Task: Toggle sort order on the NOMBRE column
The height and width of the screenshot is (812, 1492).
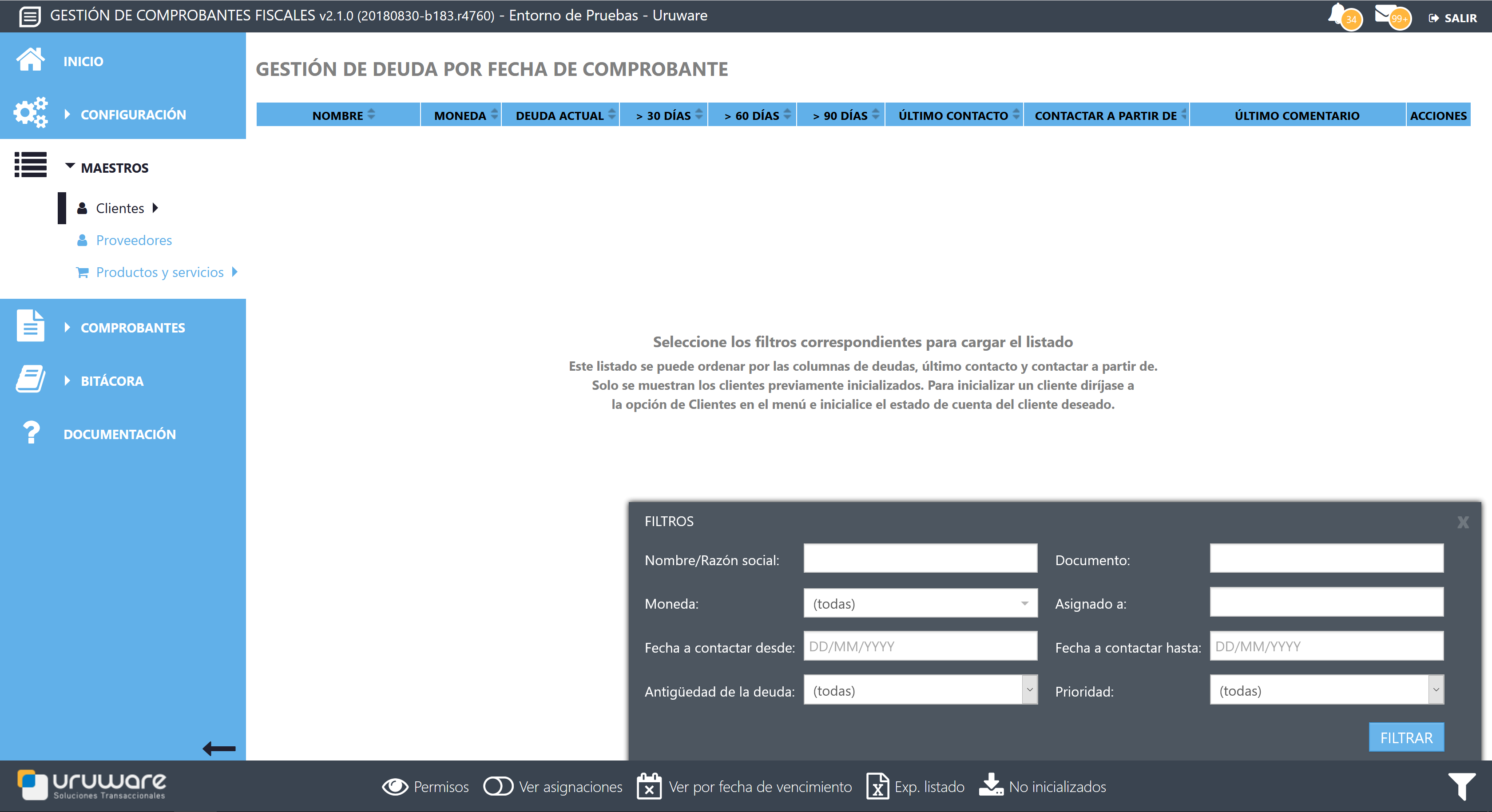Action: (x=371, y=114)
